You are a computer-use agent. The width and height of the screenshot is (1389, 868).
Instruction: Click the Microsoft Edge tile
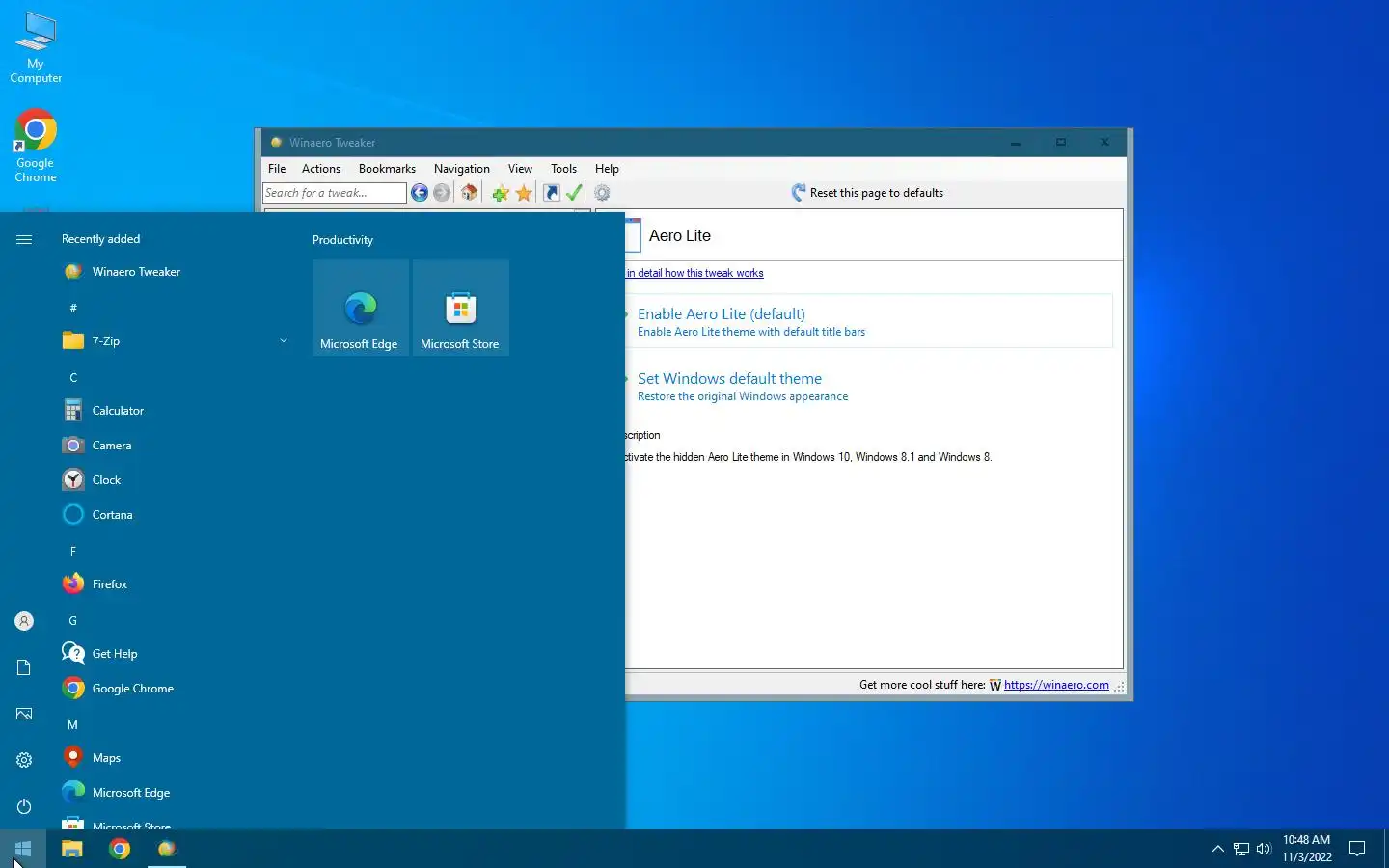[x=361, y=308]
